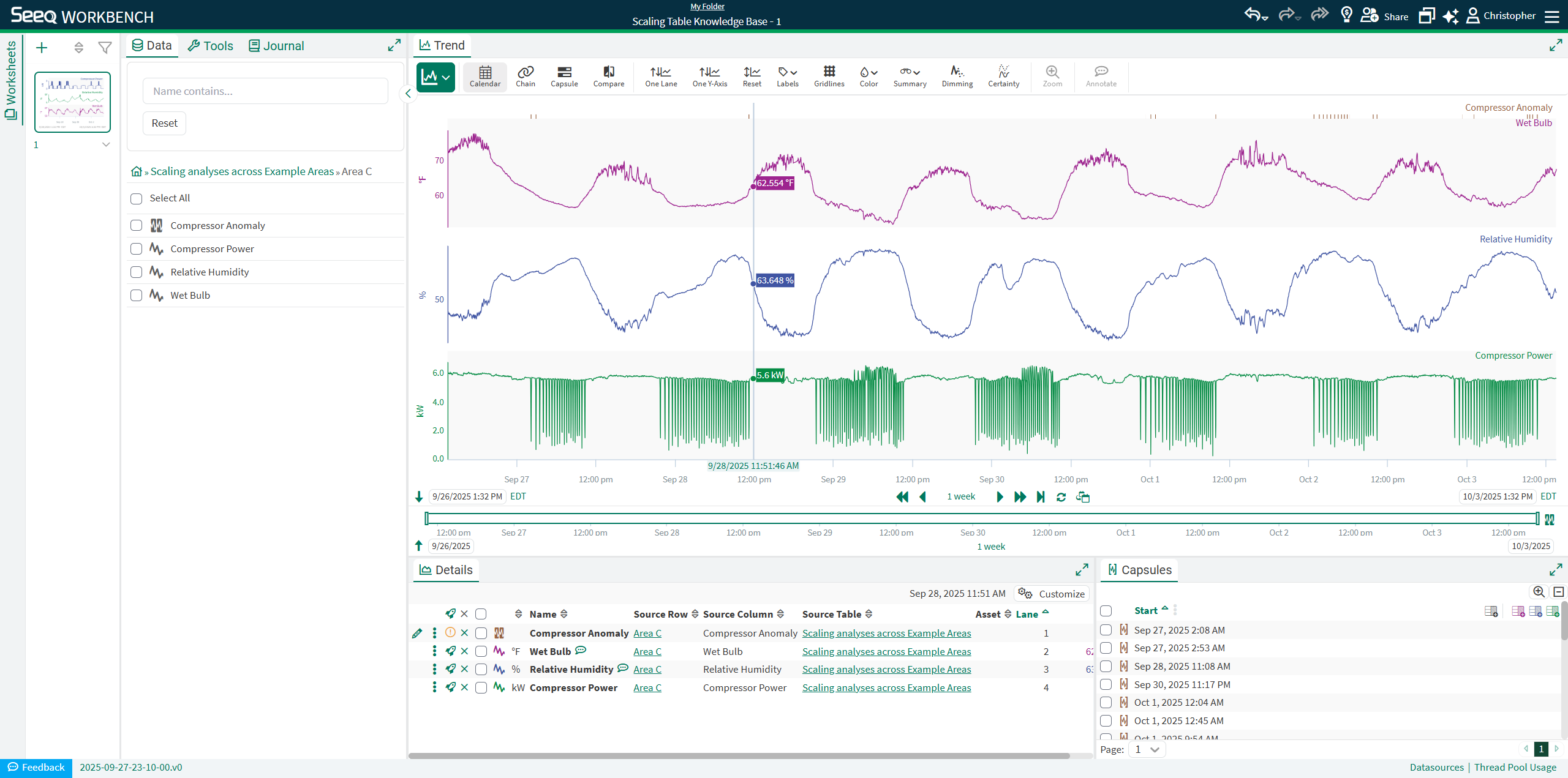Expand the Labels dropdown
The height and width of the screenshot is (778, 1568).
pos(787,77)
